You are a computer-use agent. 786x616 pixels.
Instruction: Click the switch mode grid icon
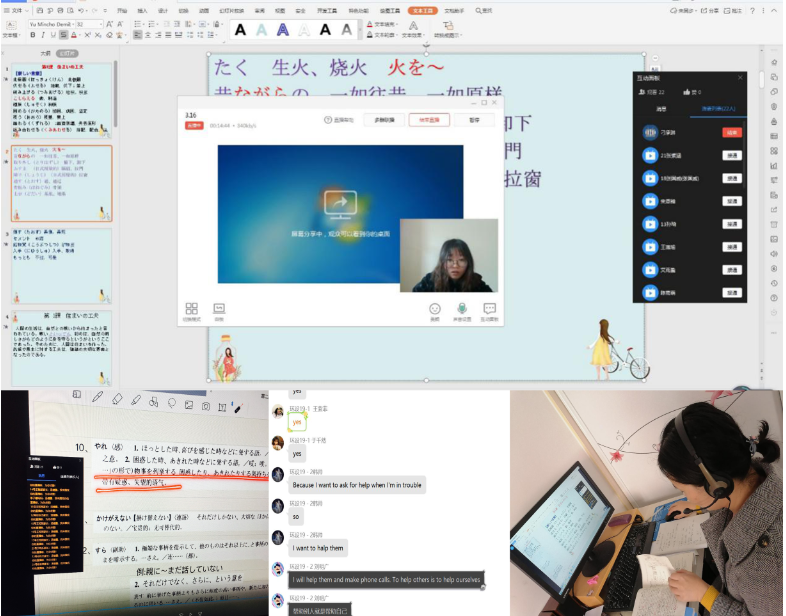pos(191,310)
